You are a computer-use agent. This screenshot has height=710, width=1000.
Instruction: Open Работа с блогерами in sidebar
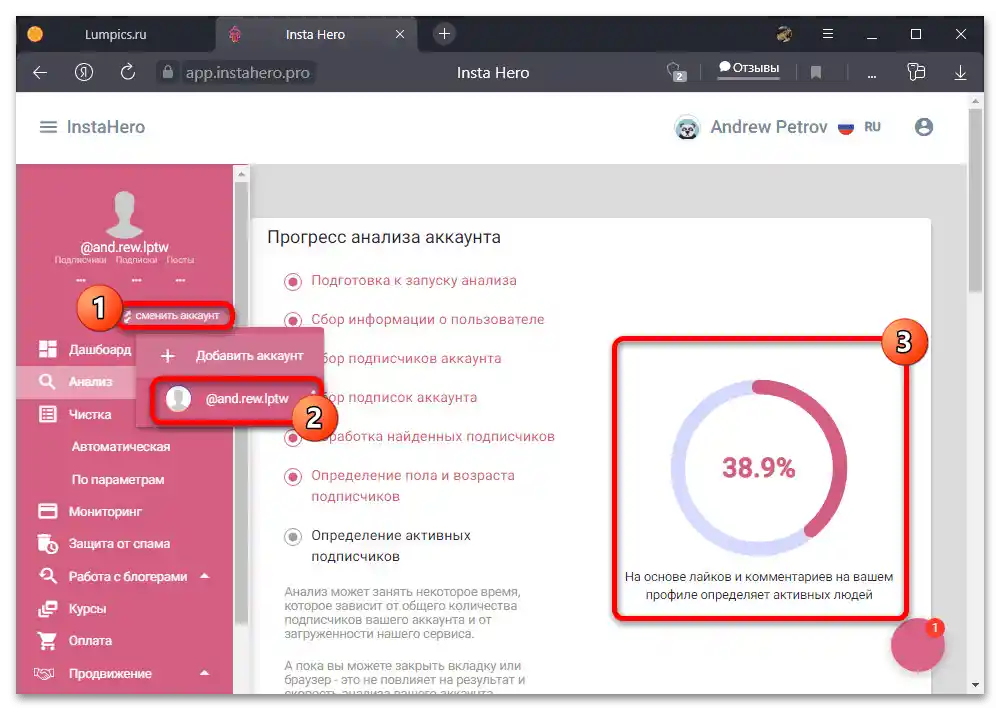[x=128, y=577]
